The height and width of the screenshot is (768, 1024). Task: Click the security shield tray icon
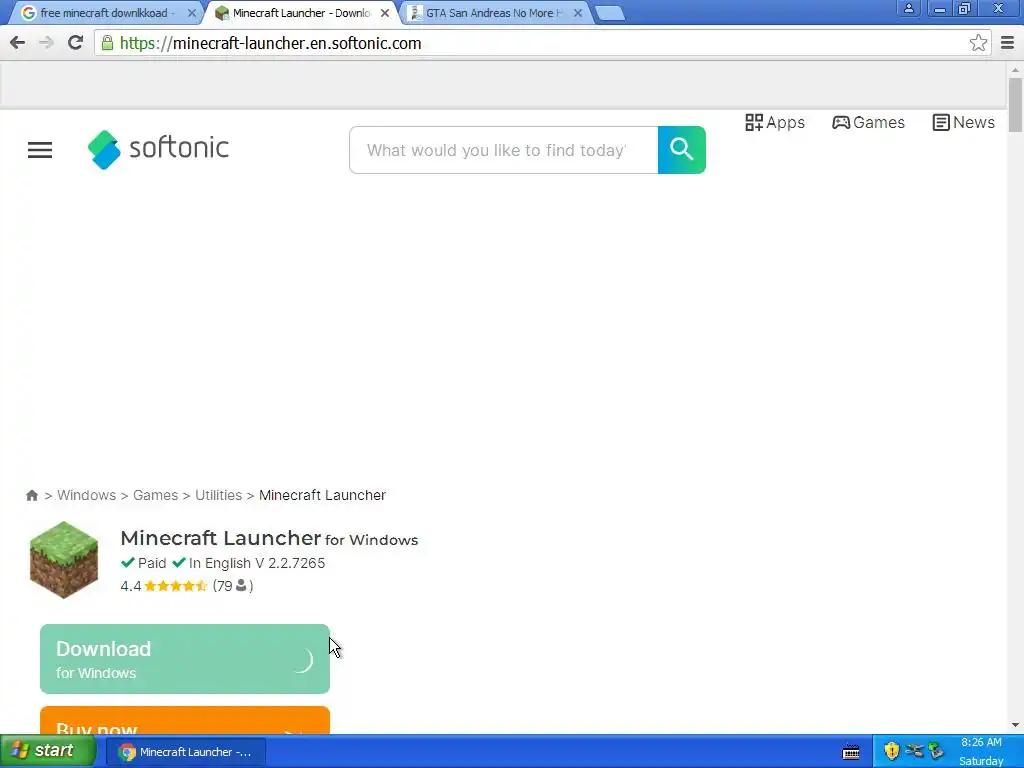(891, 751)
